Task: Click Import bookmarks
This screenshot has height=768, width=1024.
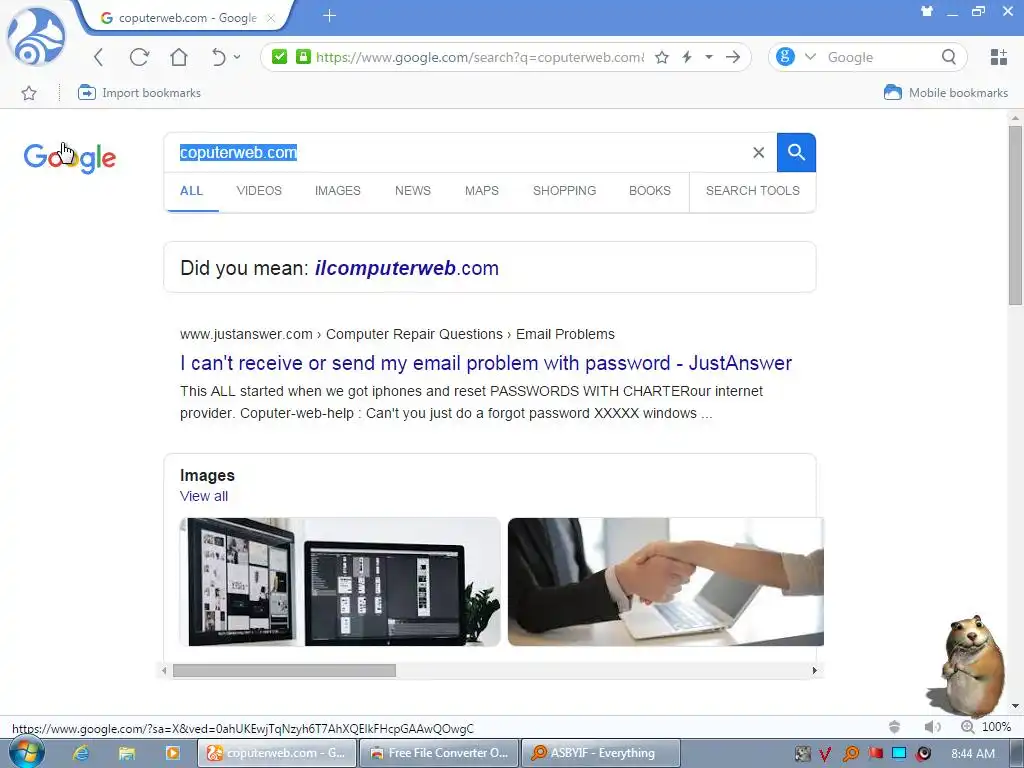Action: click(139, 93)
